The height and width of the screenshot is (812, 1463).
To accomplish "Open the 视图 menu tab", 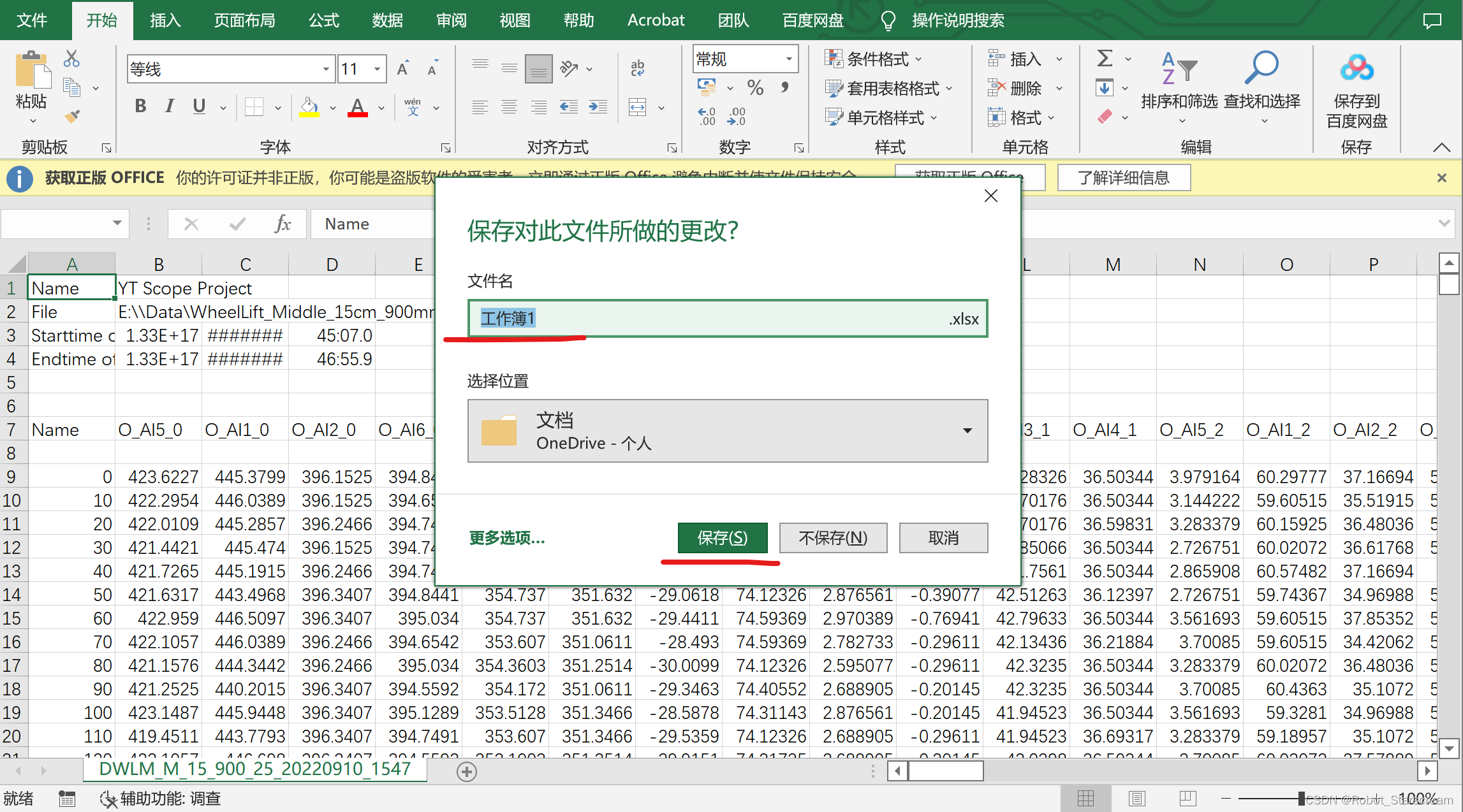I will [x=514, y=20].
